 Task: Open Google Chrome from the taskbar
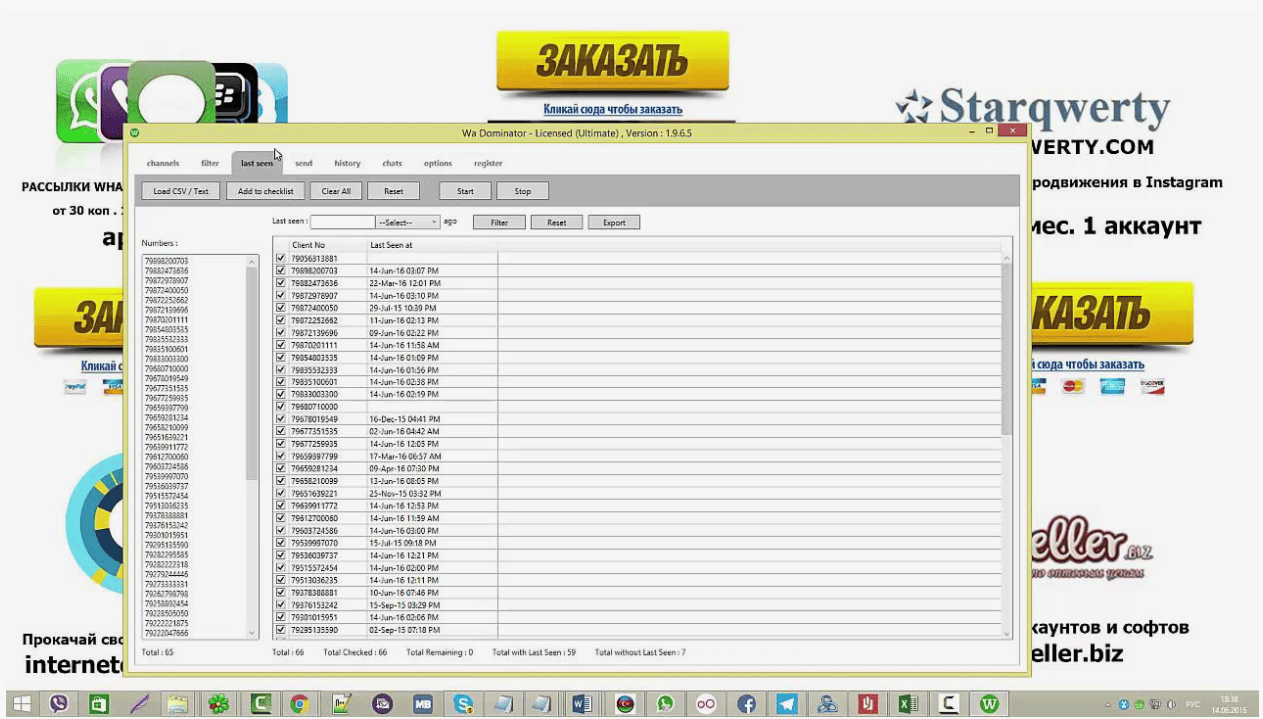click(x=299, y=704)
